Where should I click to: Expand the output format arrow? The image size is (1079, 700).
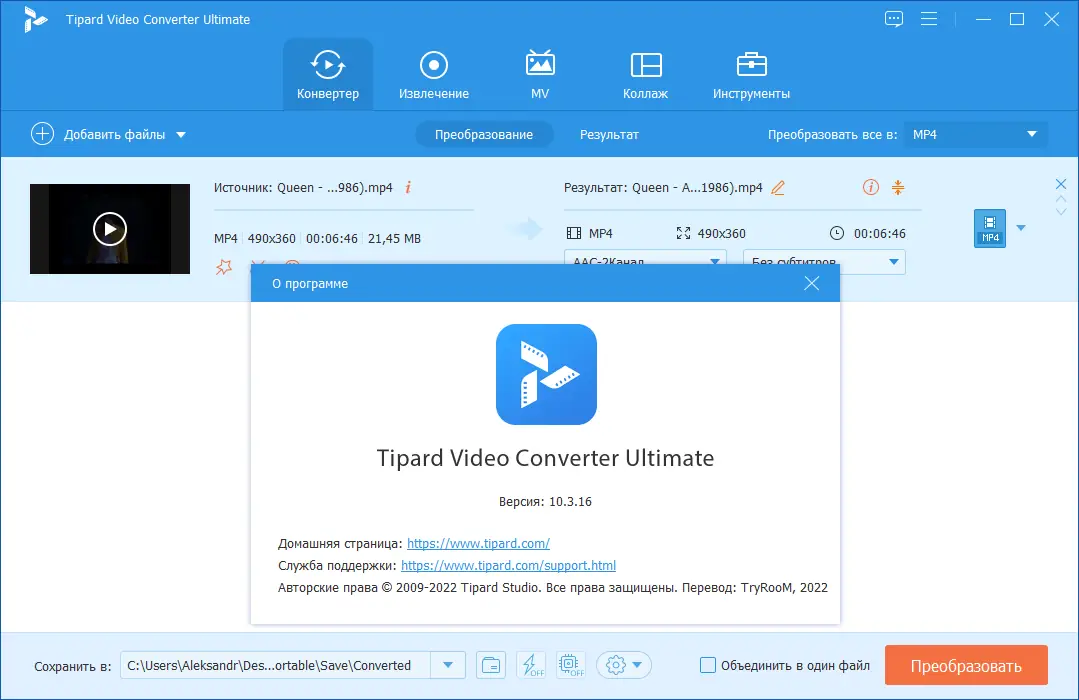pyautogui.click(x=1021, y=228)
